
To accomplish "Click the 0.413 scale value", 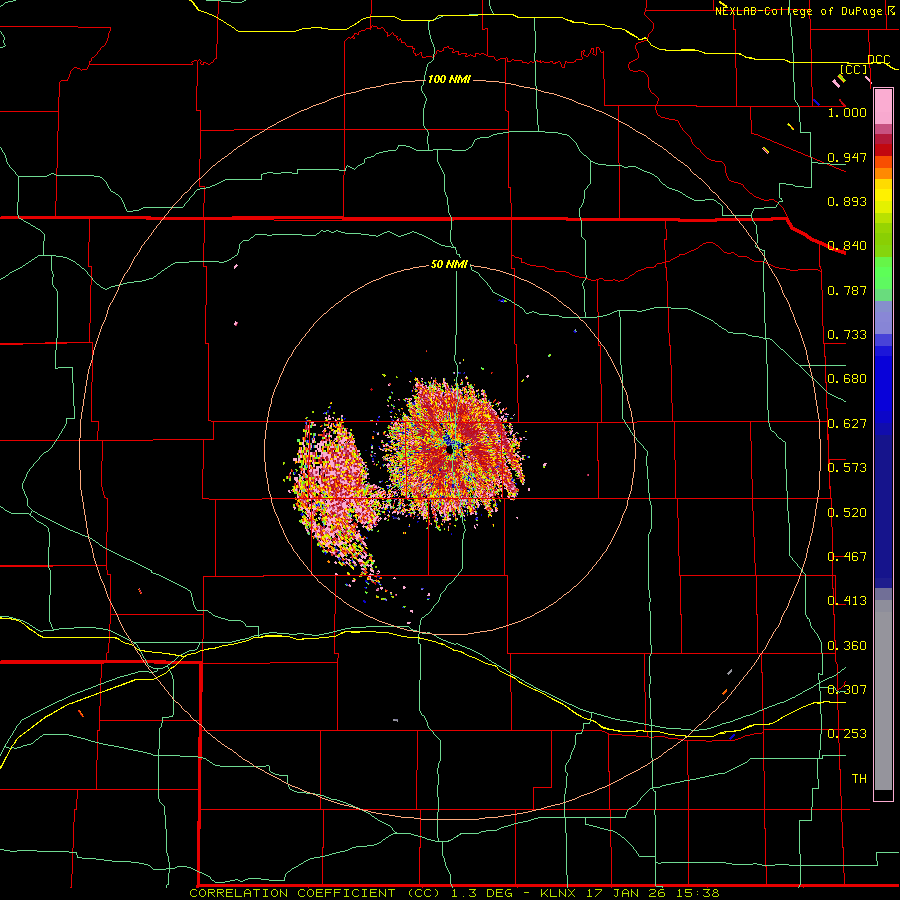I will coord(847,601).
